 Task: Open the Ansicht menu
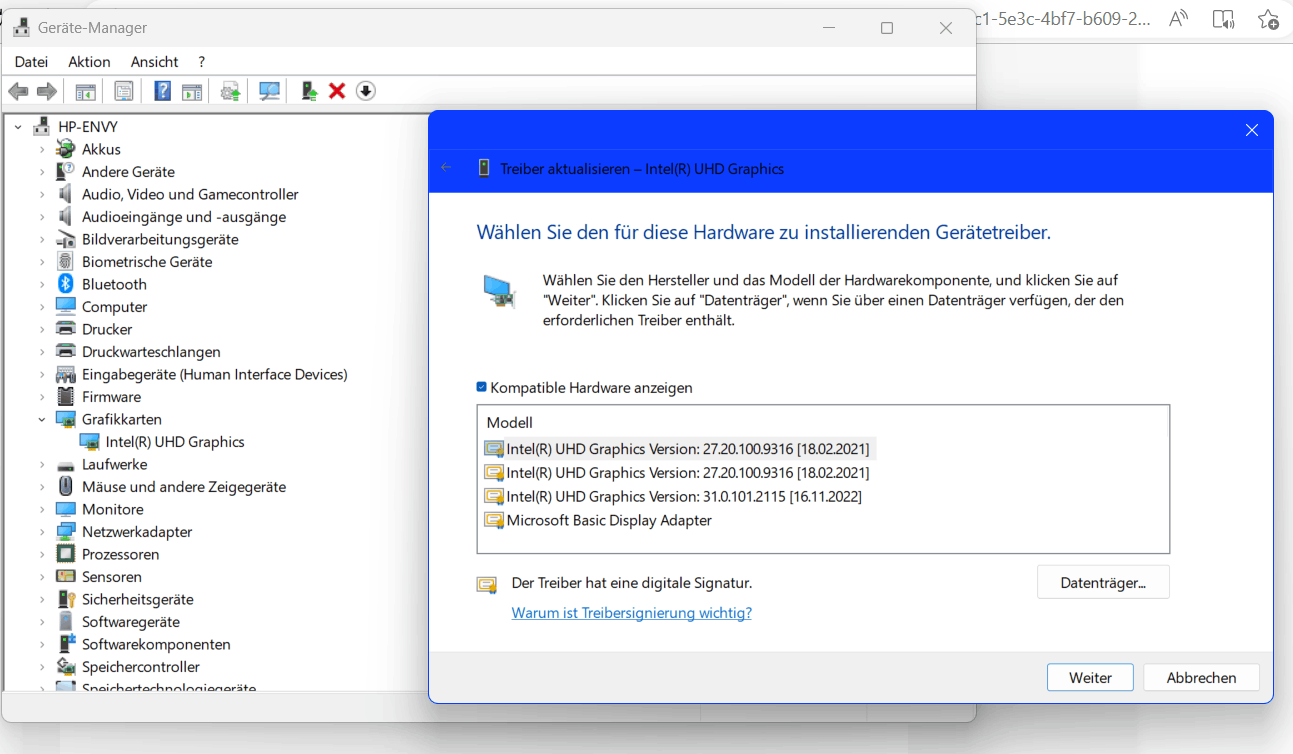(154, 62)
